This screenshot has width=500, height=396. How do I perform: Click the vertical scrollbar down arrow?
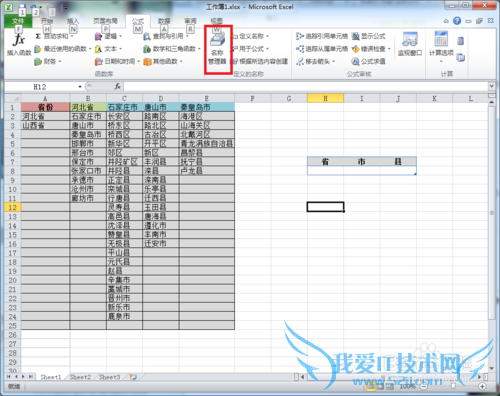pos(491,368)
